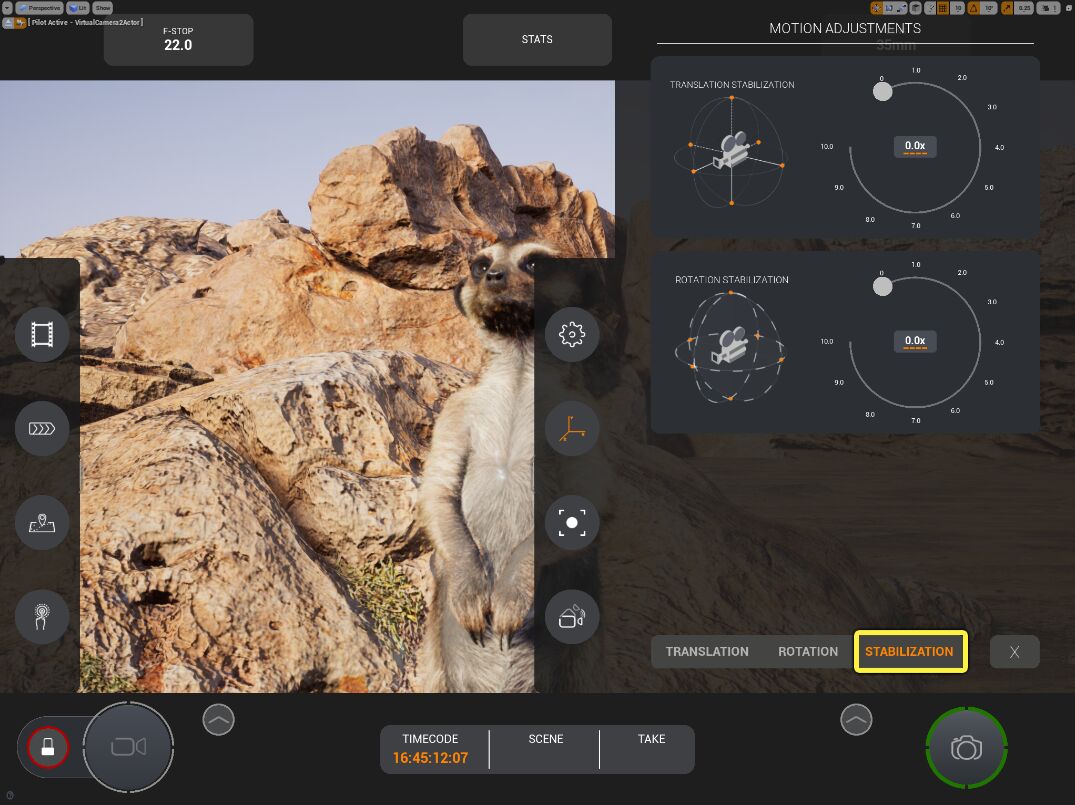
Task: Click the touch gesture finger icon
Action: coord(42,616)
